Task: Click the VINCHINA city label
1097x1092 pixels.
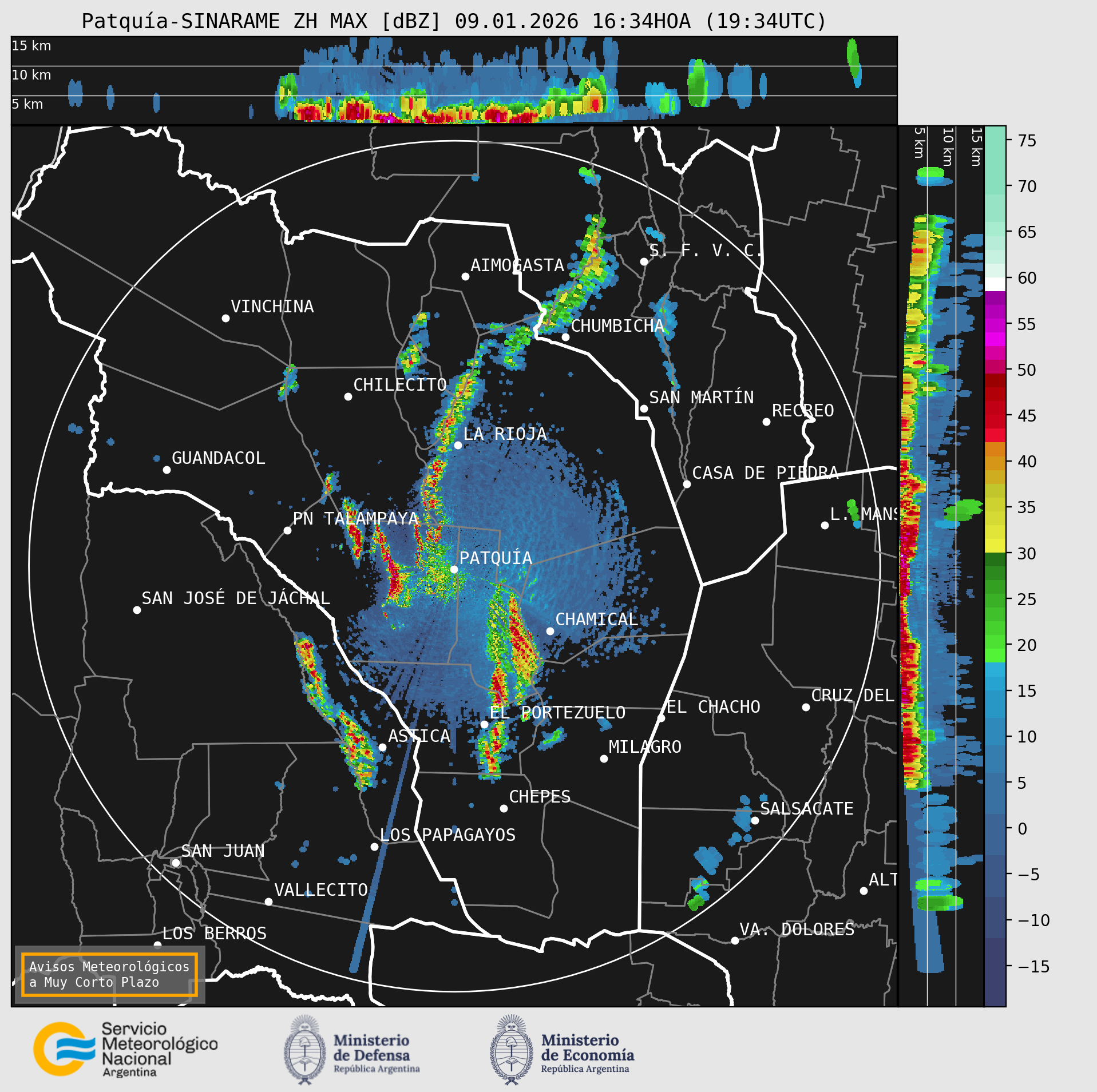Action: [x=272, y=307]
